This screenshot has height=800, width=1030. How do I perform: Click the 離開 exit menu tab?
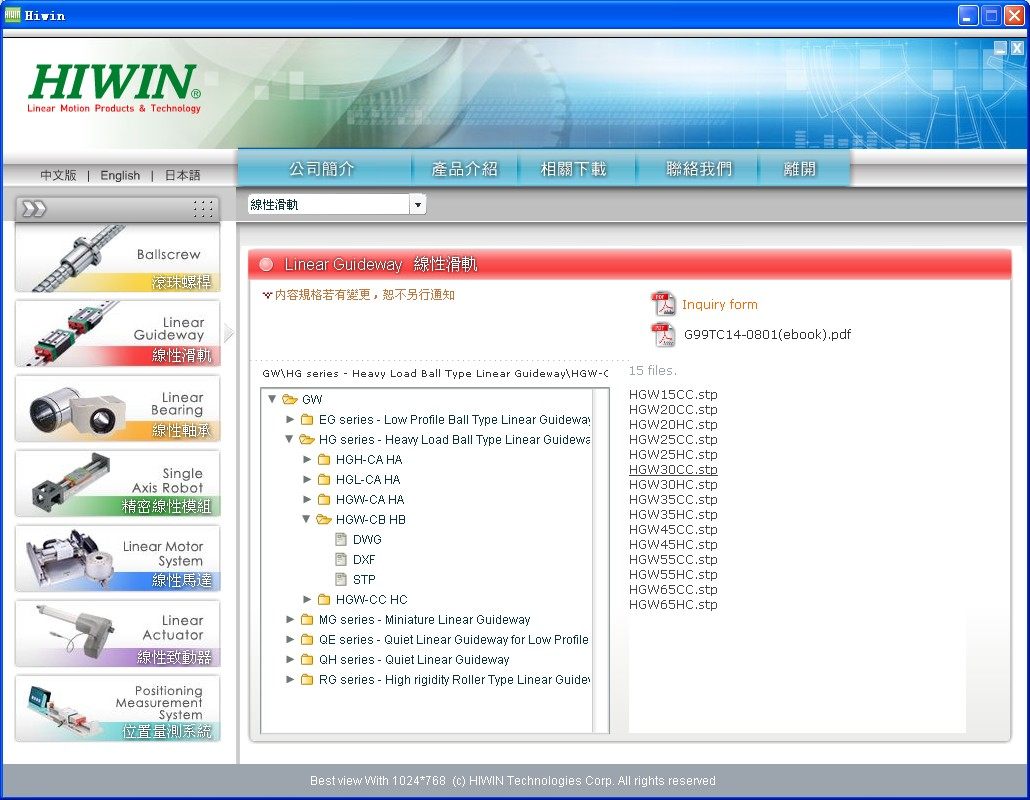(x=800, y=169)
